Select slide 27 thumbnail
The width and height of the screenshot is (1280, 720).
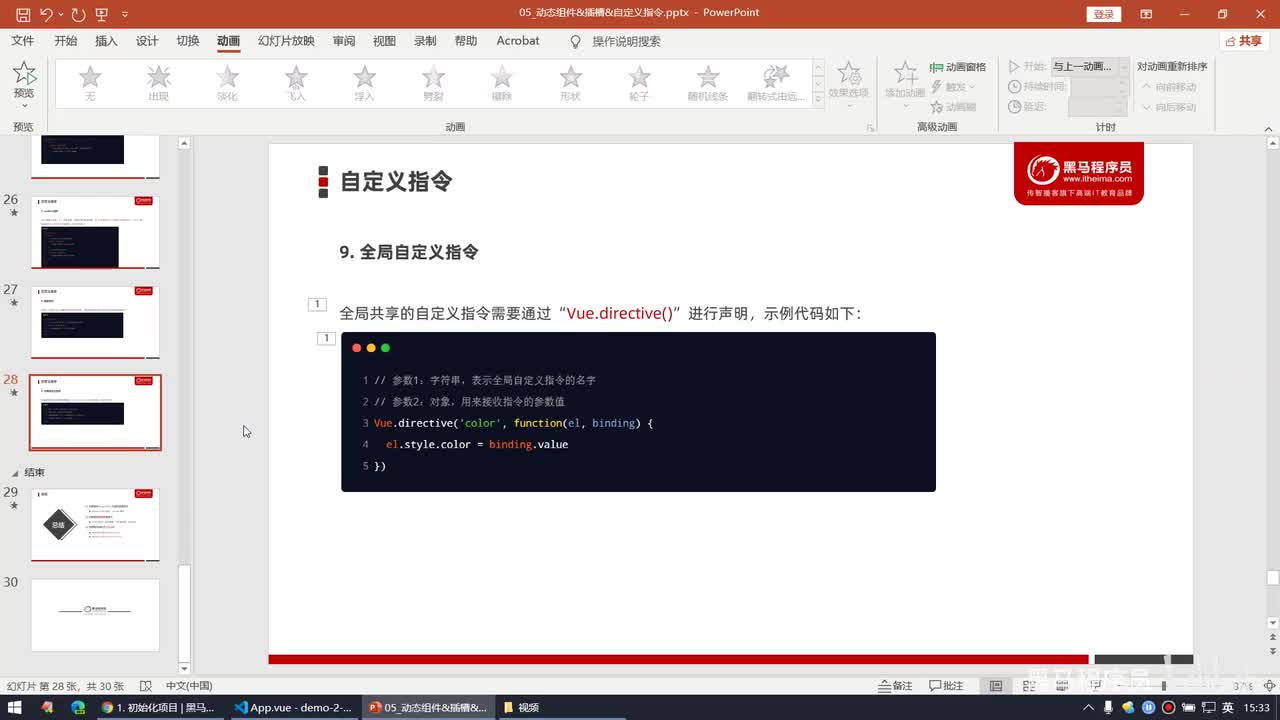(95, 322)
